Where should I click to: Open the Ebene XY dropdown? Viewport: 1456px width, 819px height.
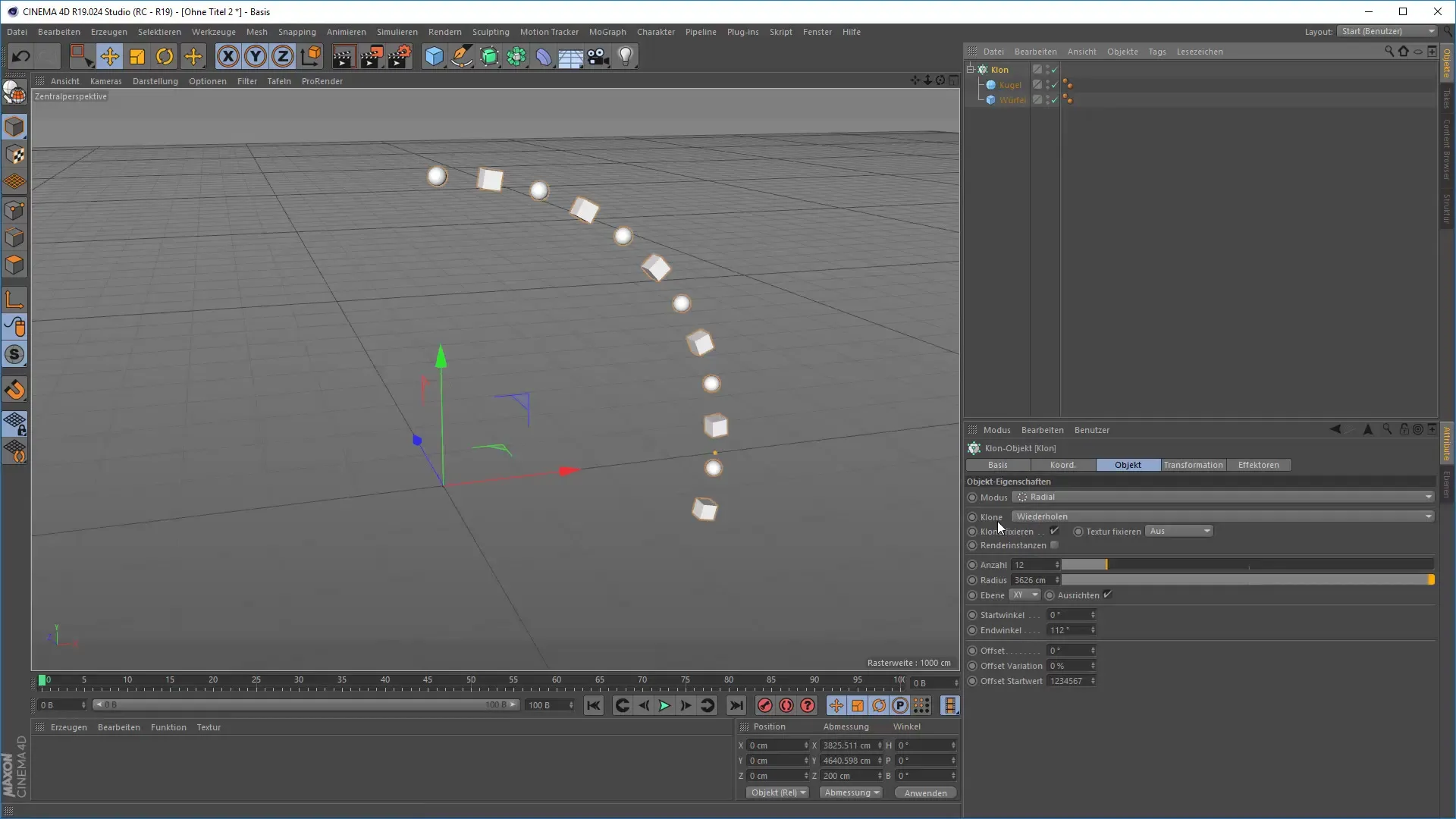click(x=1025, y=595)
